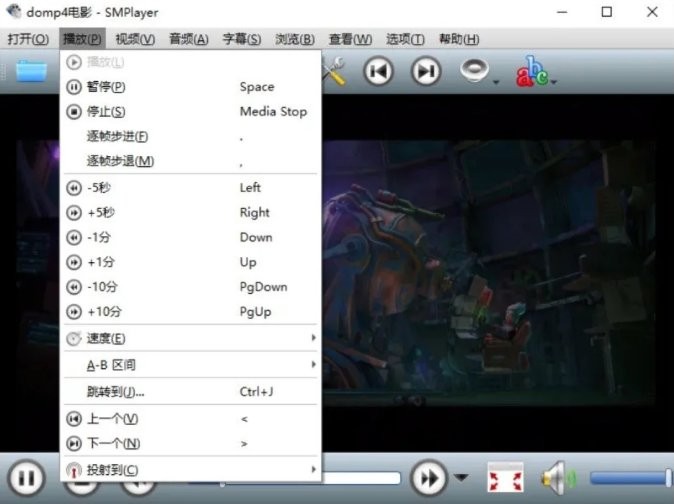
Task: Expand the forward options dropdown arrow
Action: [x=461, y=477]
